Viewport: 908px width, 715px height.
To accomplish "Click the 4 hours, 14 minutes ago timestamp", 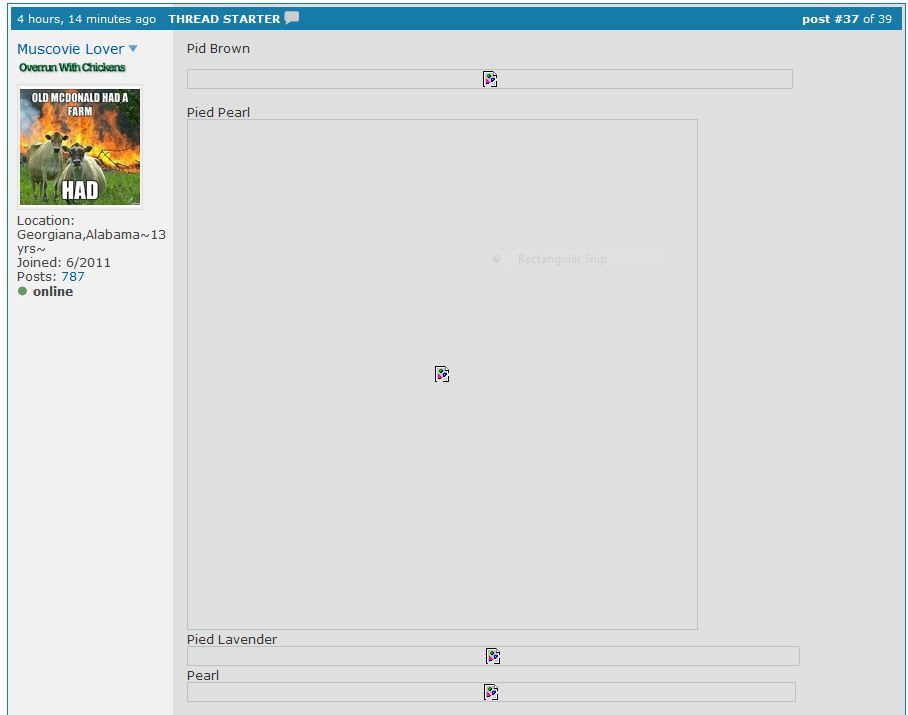I will (86, 19).
